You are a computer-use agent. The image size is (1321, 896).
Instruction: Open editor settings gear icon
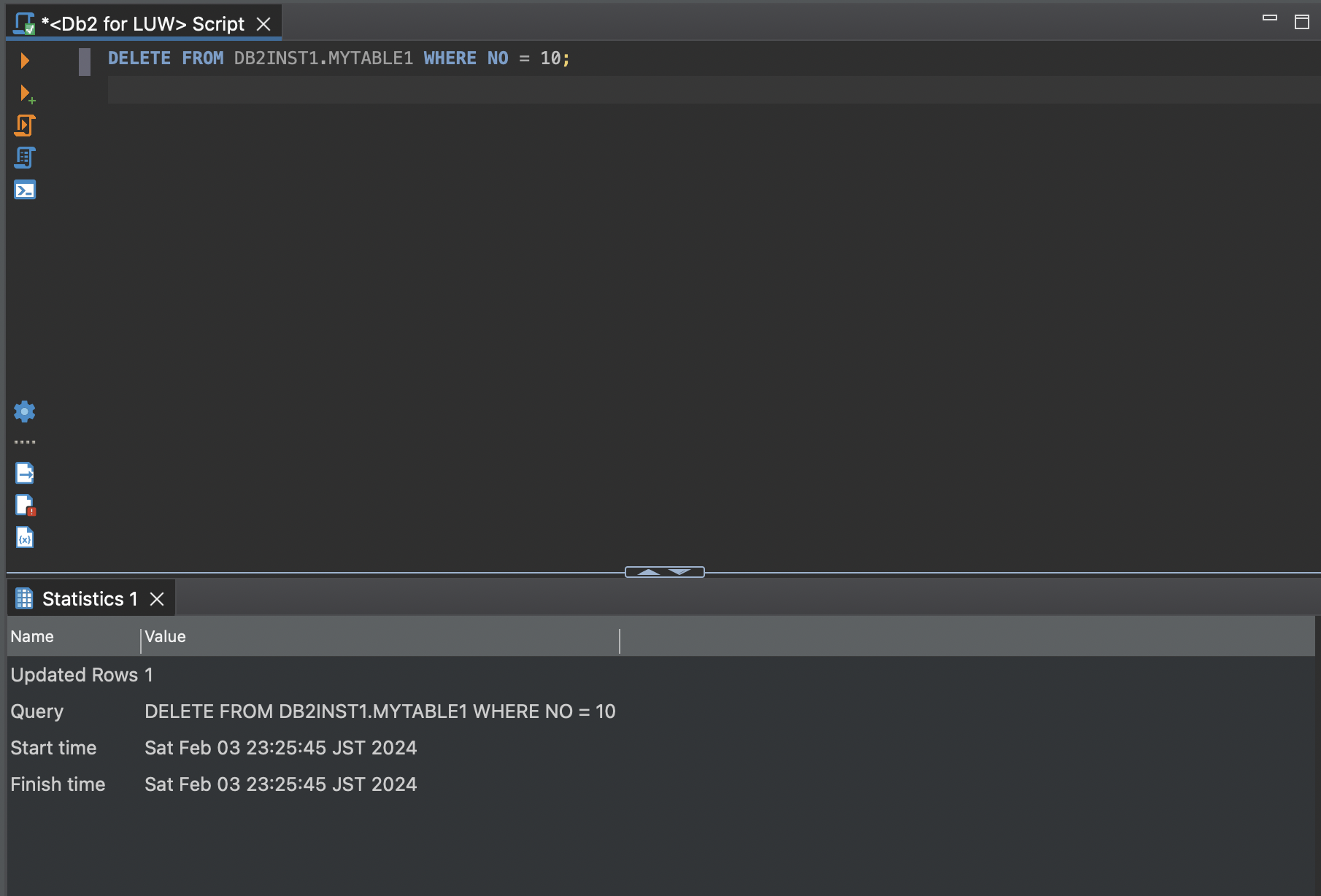pos(25,412)
